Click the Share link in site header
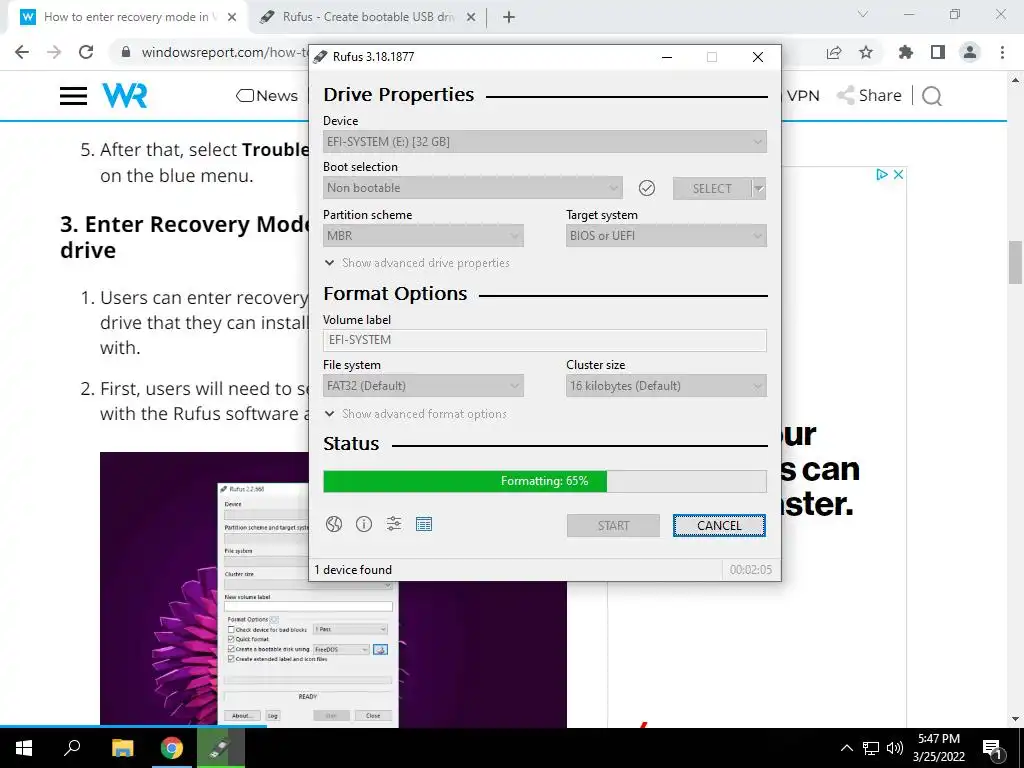The width and height of the screenshot is (1024, 768). click(x=869, y=95)
